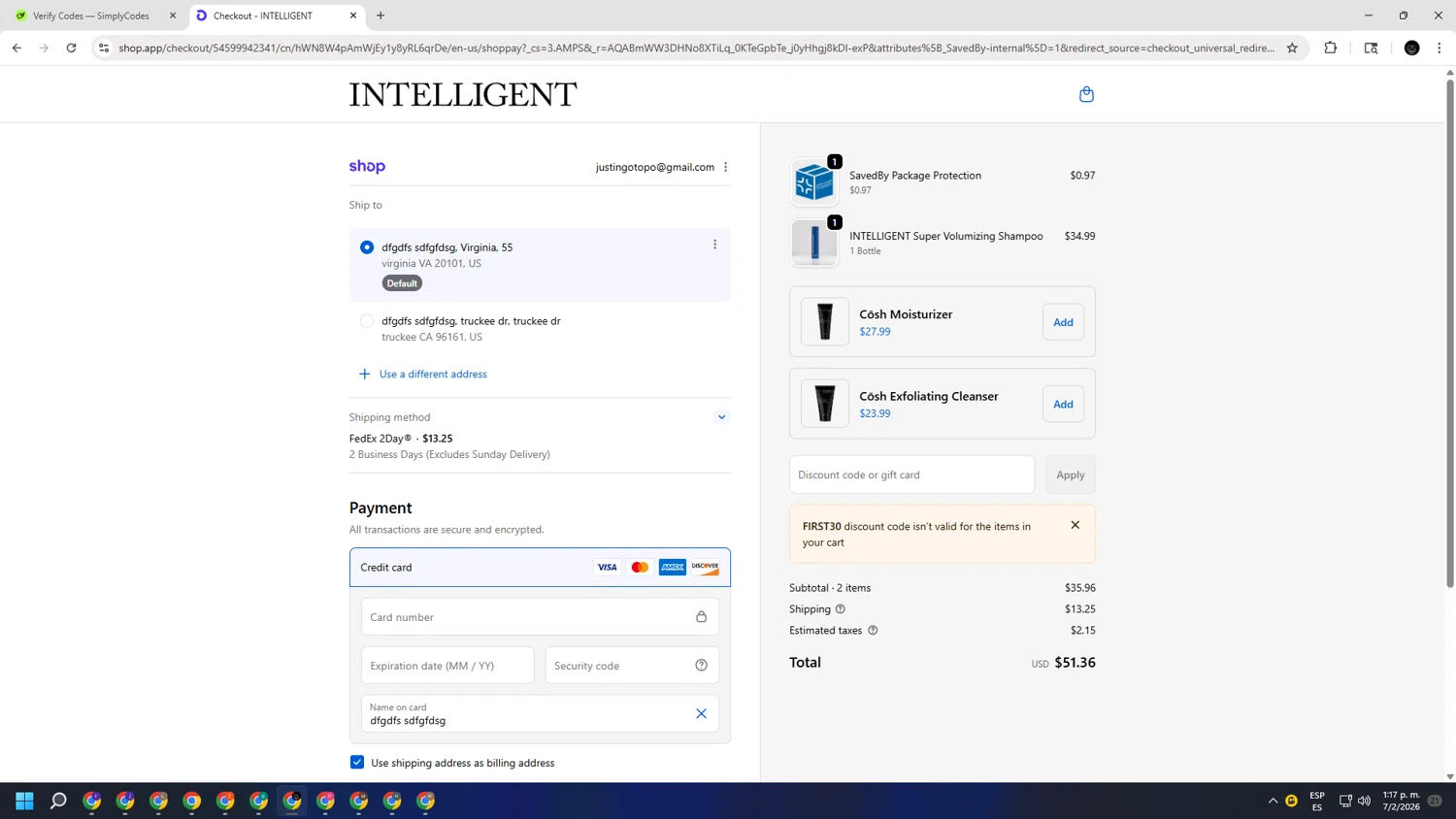Click the $51.36 total amount
This screenshot has width=1456, height=819.
pyautogui.click(x=1075, y=663)
